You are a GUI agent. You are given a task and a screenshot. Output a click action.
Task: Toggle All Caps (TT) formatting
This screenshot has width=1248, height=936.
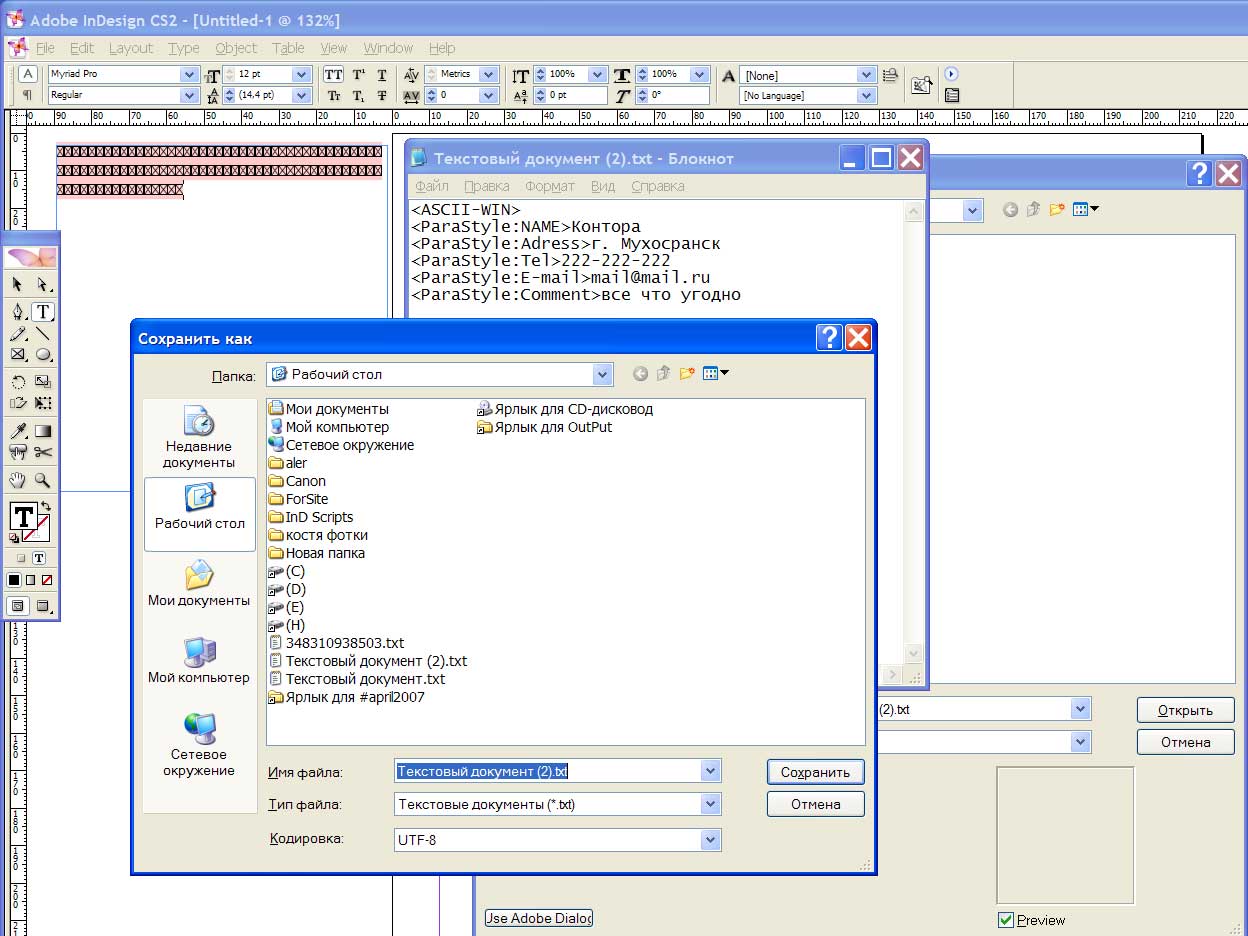coord(333,75)
